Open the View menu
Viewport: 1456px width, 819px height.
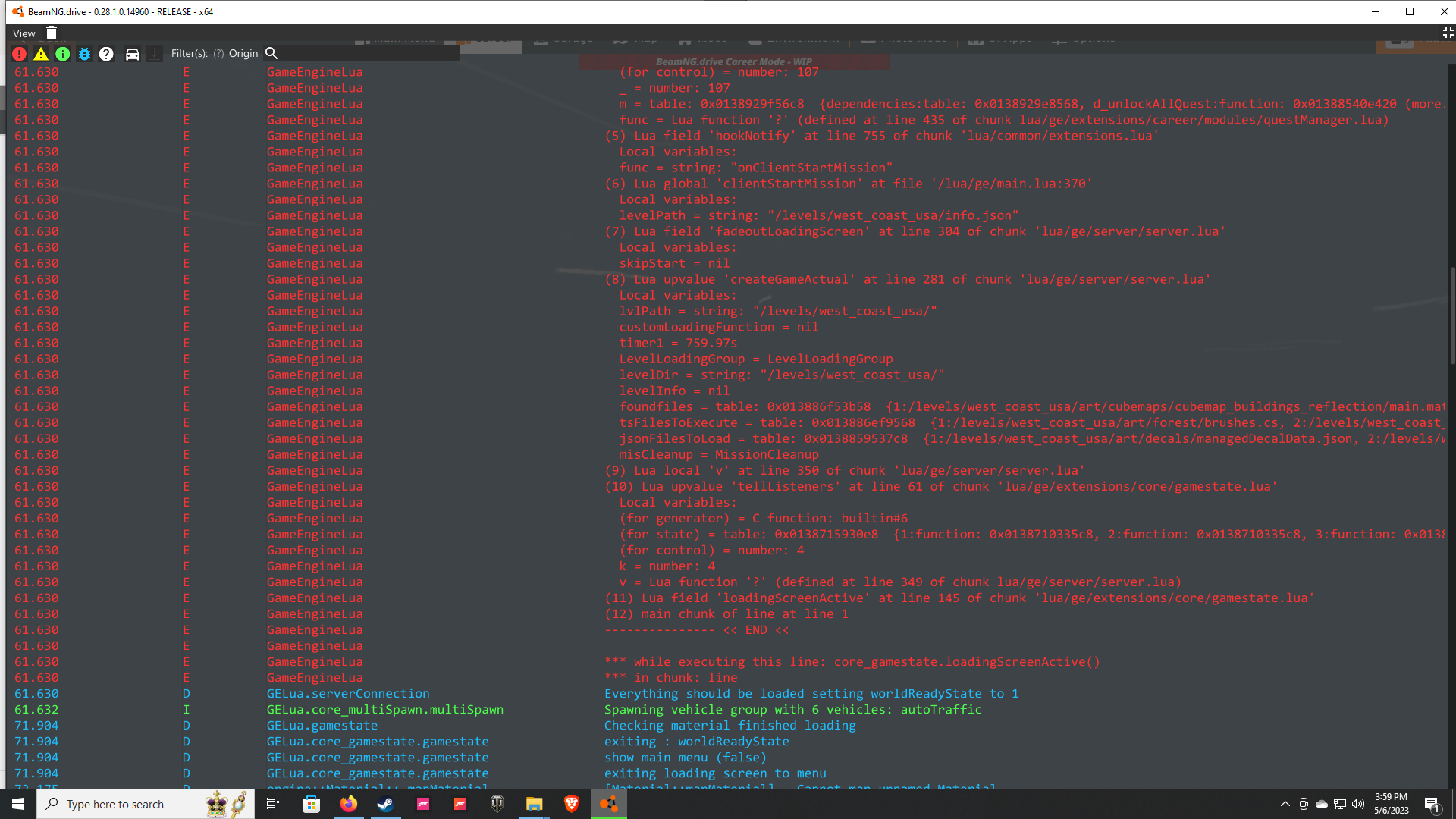[24, 33]
